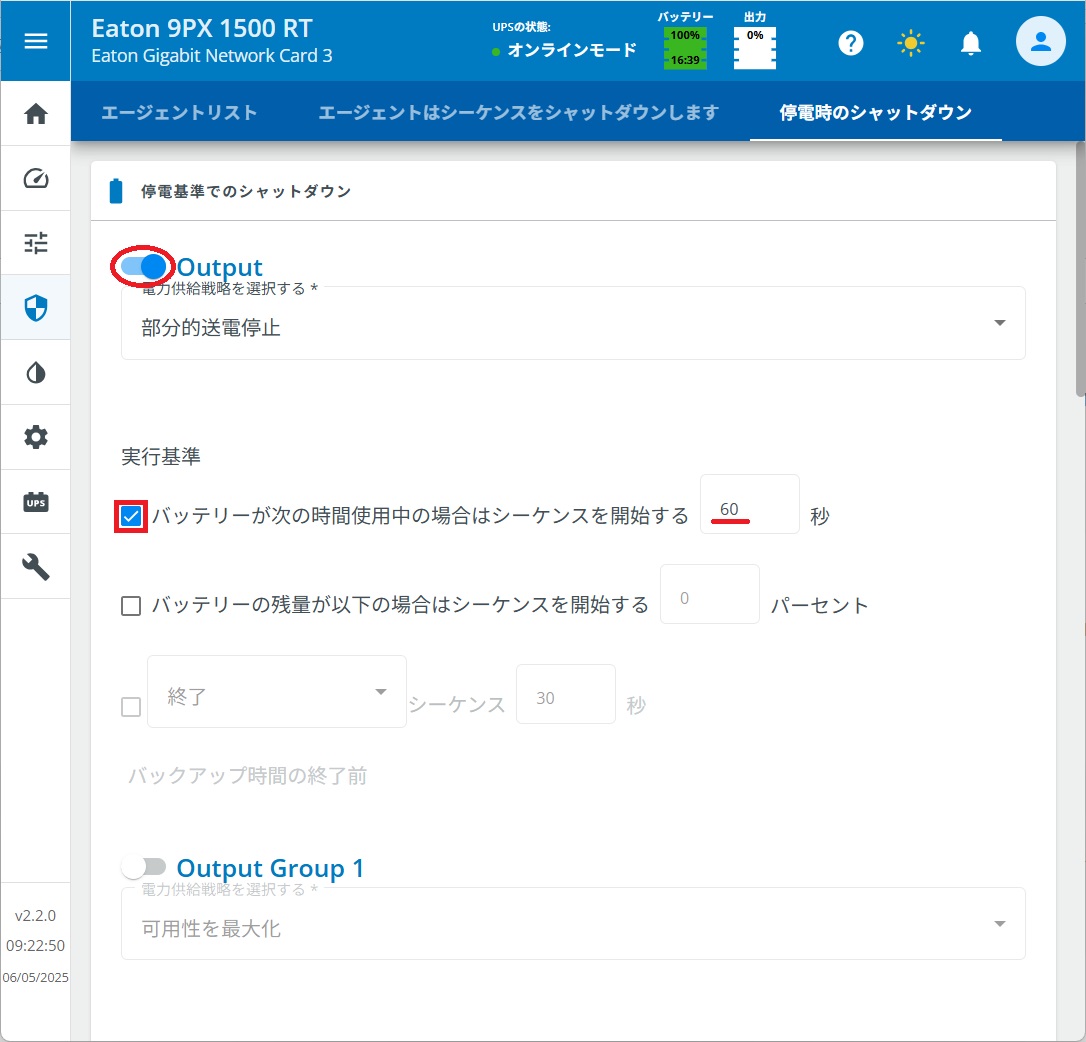Screen dimensions: 1086x1042
Task: Click the v2.2.0 version text
Action: click(x=35, y=915)
